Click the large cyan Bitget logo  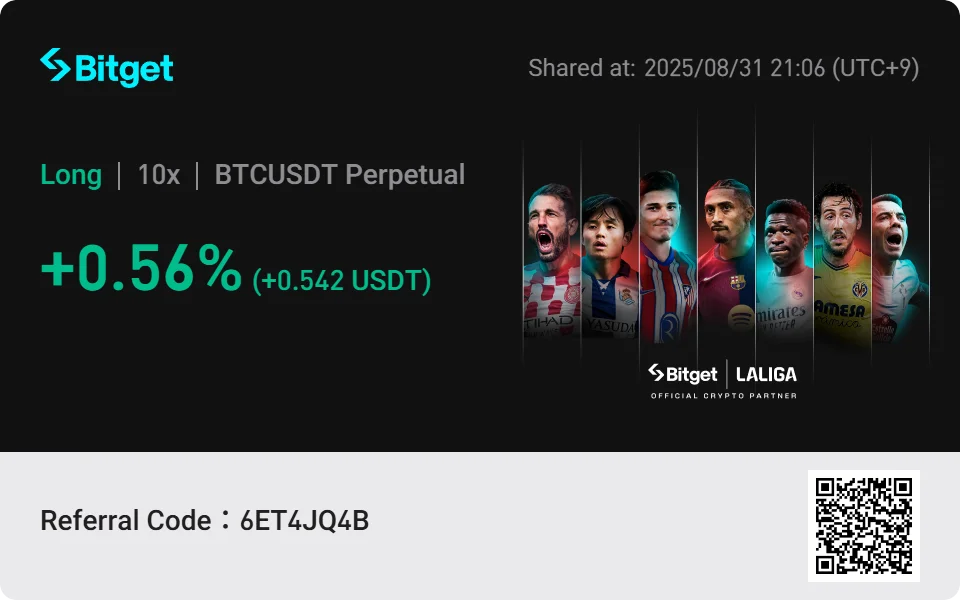[106, 67]
